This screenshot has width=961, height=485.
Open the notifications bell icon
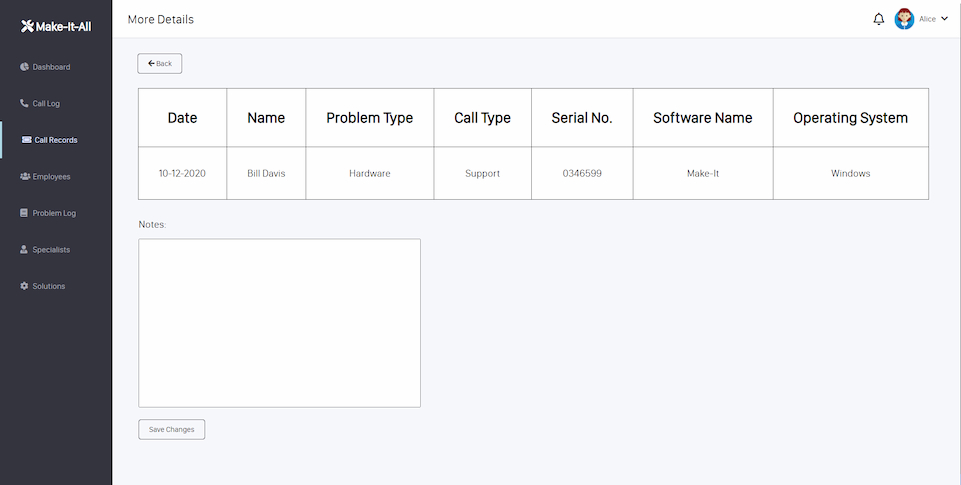coord(878,19)
